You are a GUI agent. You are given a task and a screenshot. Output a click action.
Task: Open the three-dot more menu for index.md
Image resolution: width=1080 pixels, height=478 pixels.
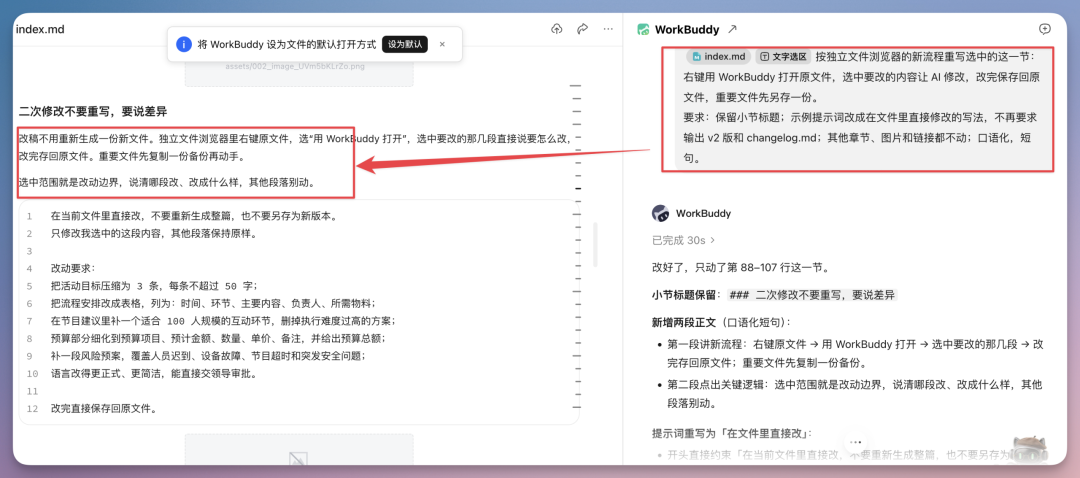point(608,29)
